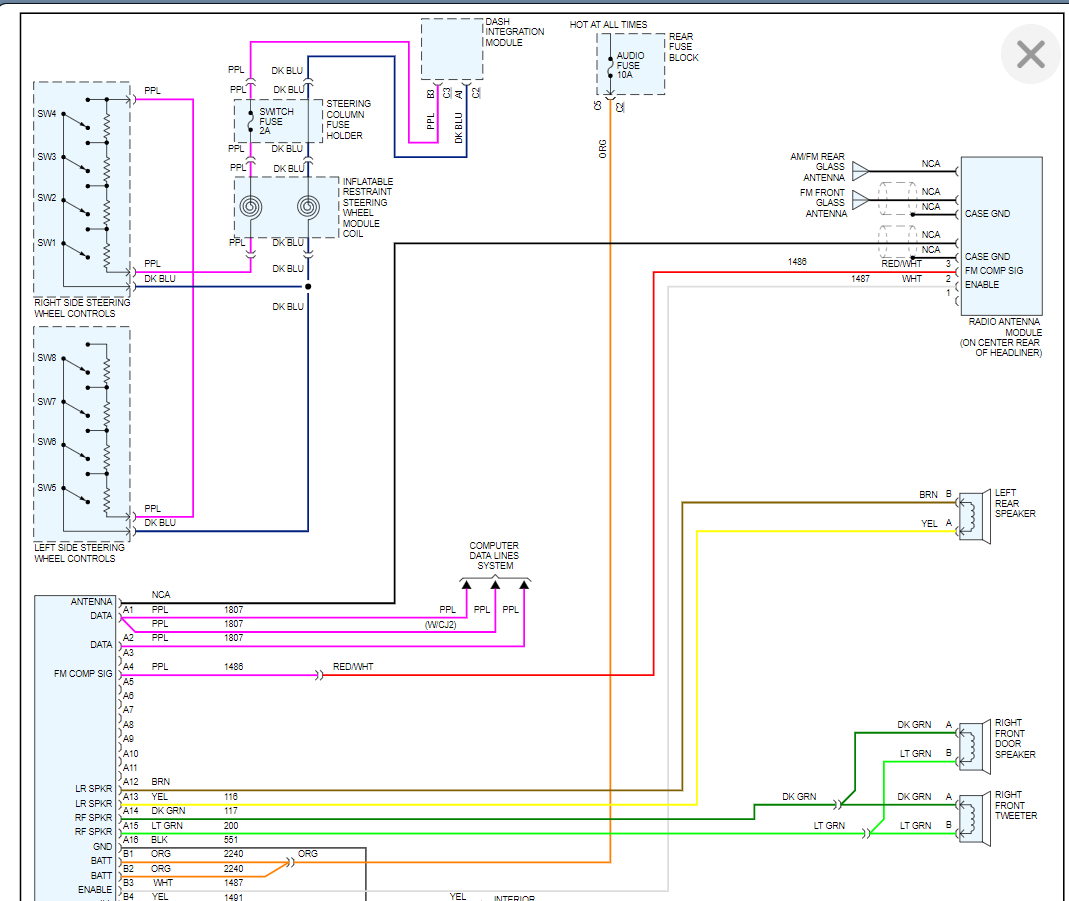Click the Left Side Steering Wheel Controls label
The image size is (1069, 901).
pos(80,553)
